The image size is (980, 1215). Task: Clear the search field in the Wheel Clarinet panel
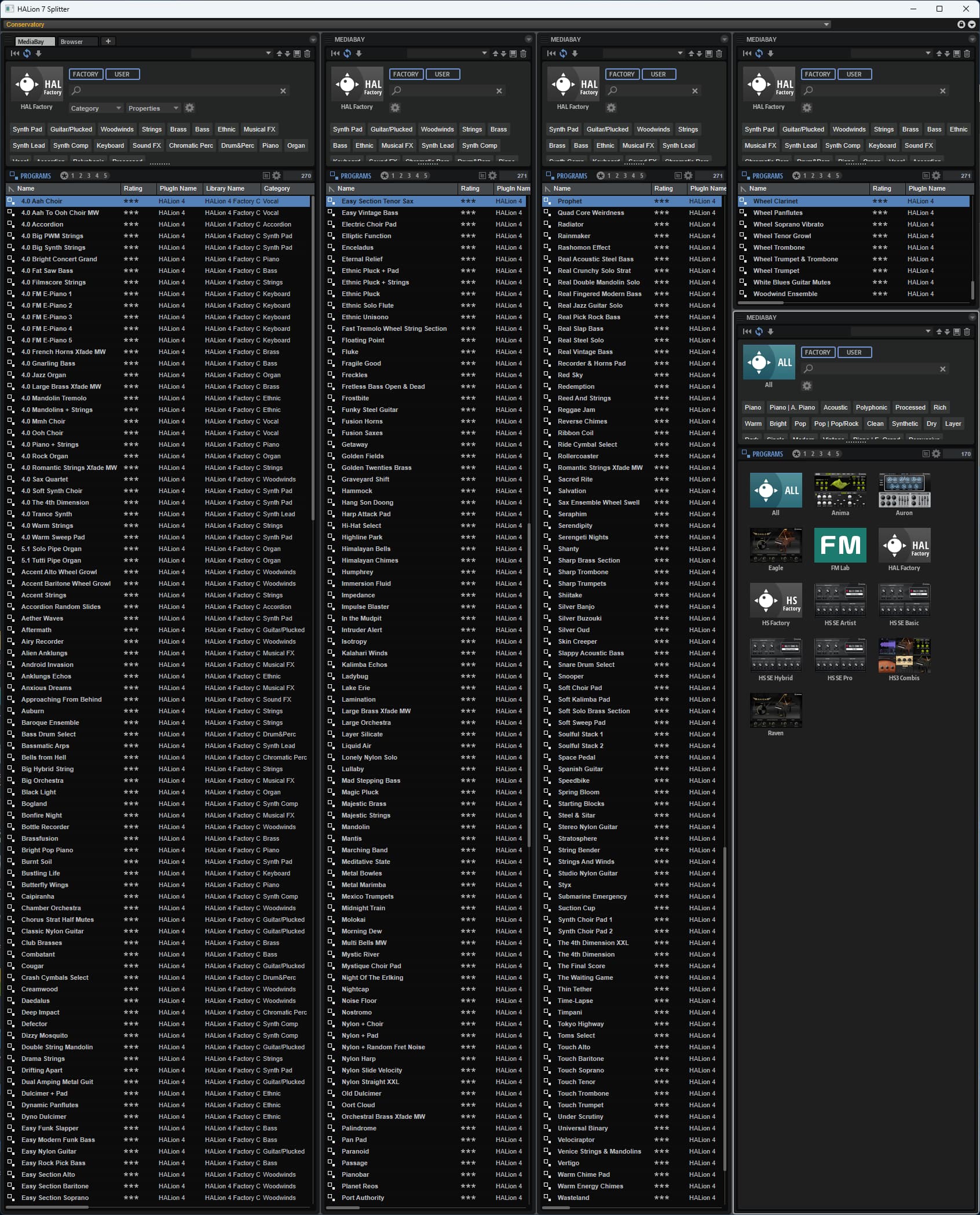(x=942, y=91)
